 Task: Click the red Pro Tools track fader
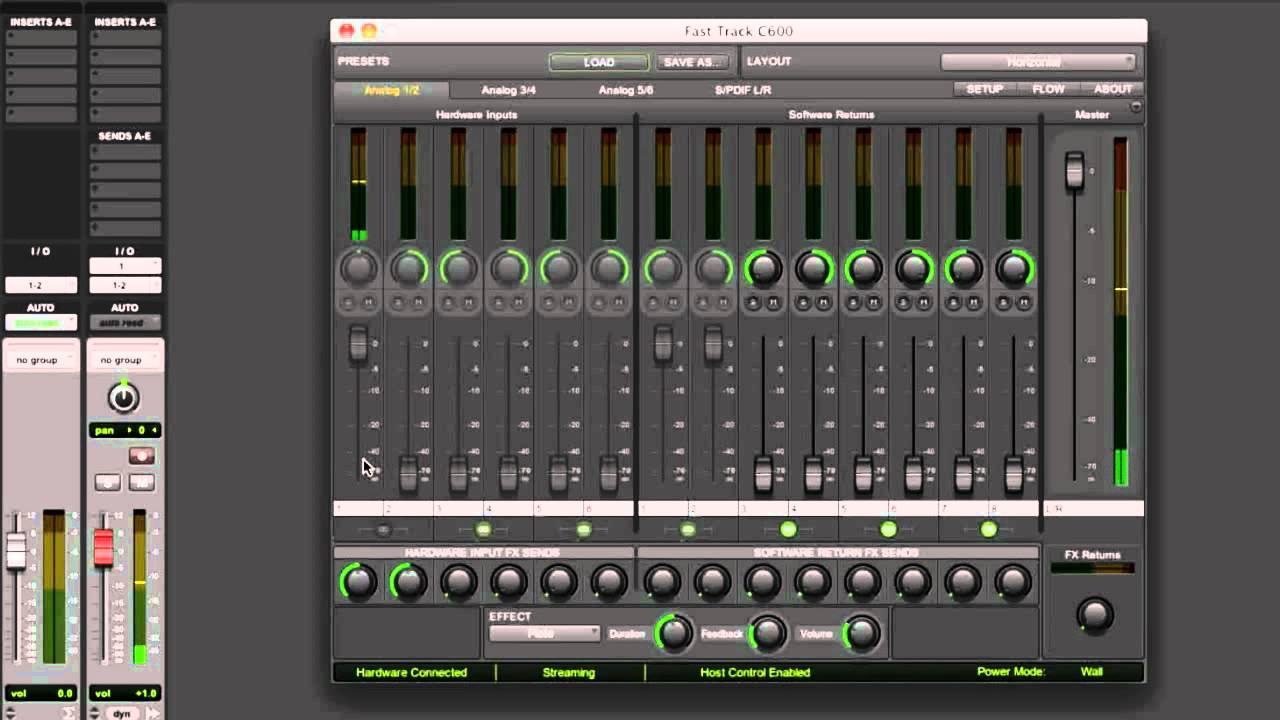[103, 547]
